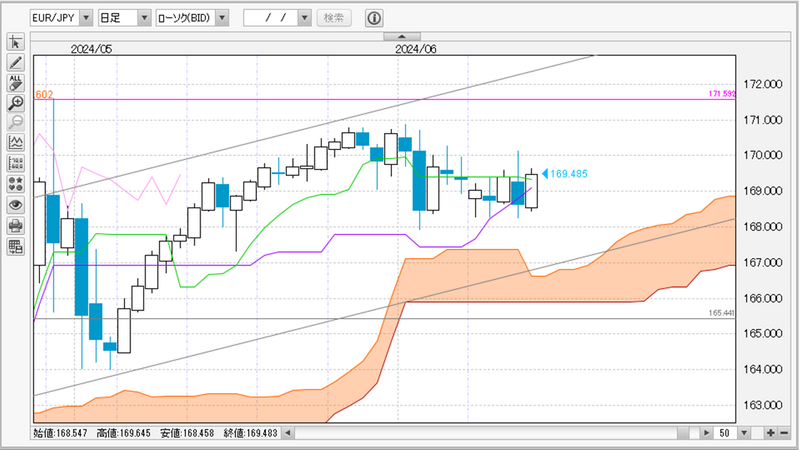Click the current price label 169.485

(x=569, y=174)
